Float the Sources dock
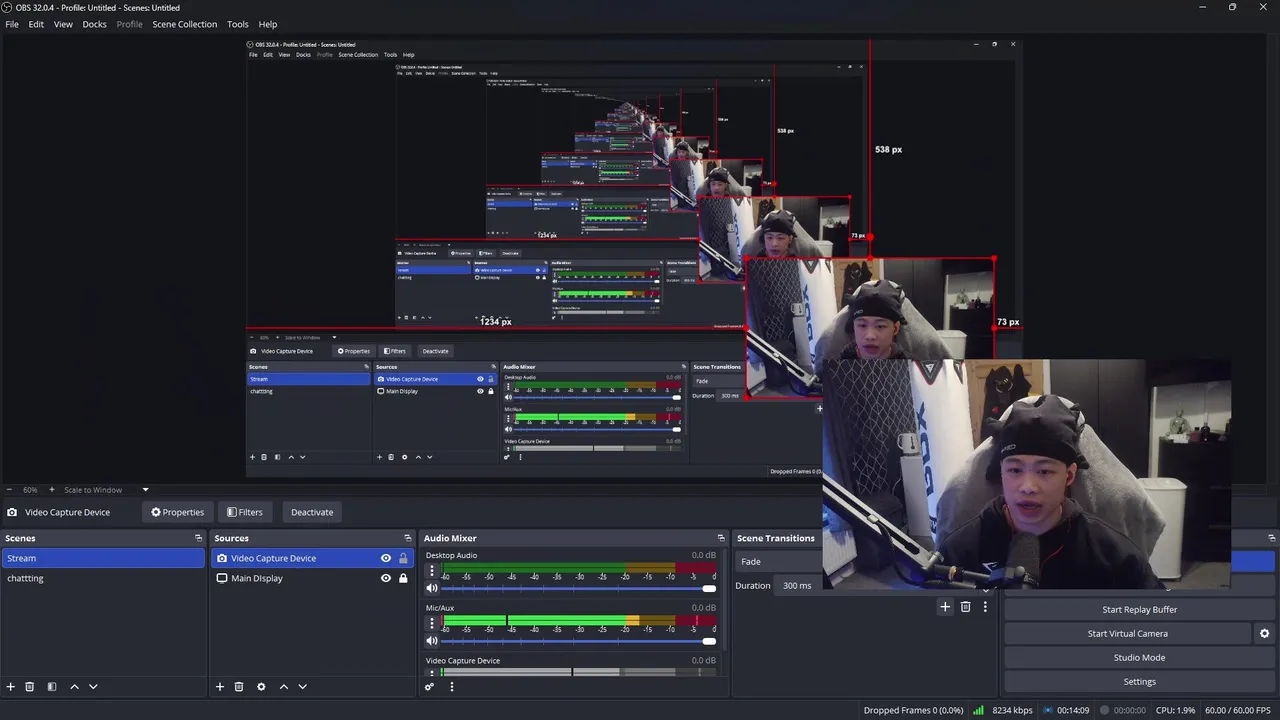This screenshot has height=720, width=1280. (407, 538)
